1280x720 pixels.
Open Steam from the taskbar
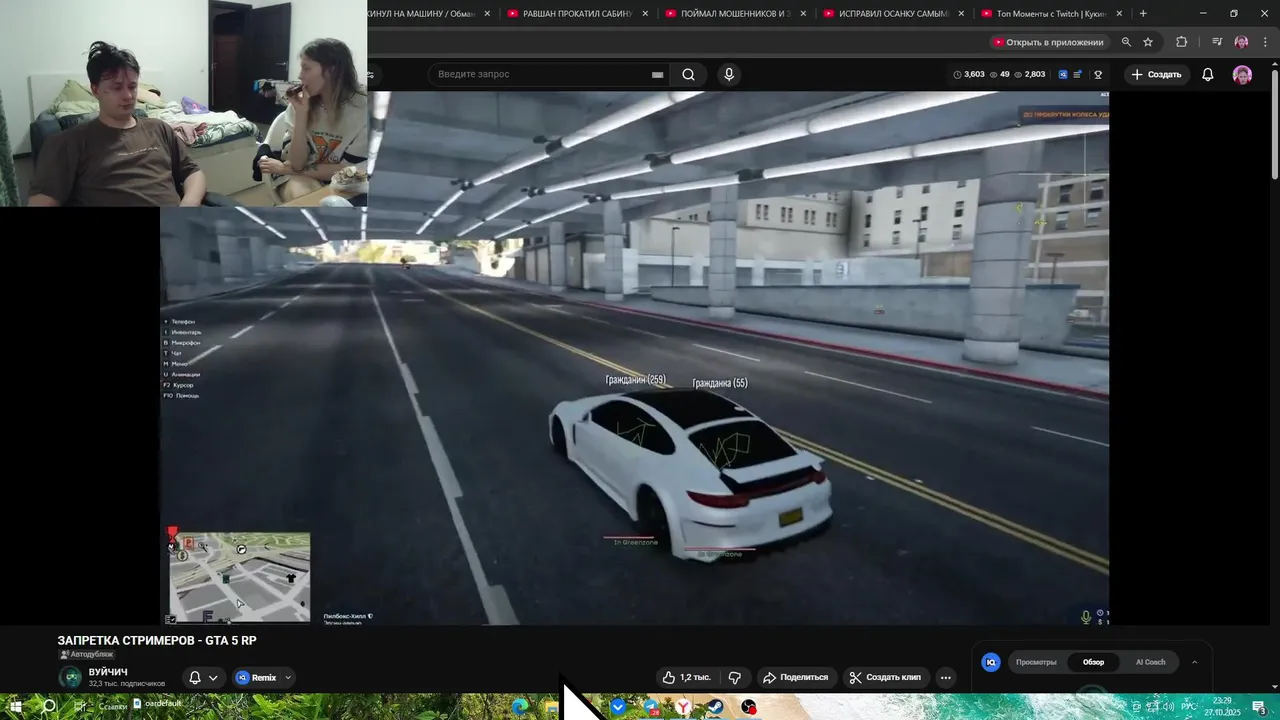[x=715, y=707]
